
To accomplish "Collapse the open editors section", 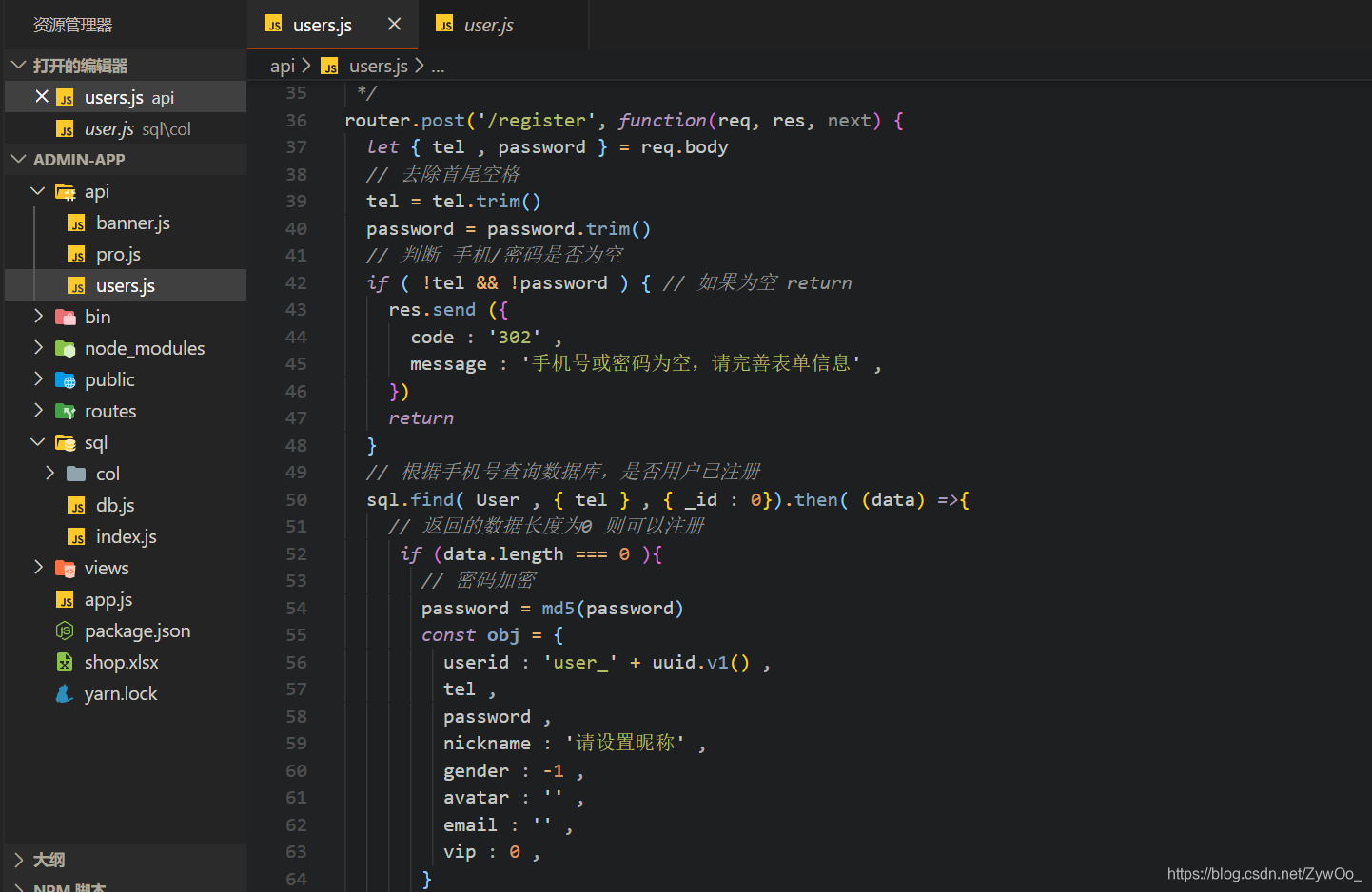I will (x=18, y=66).
